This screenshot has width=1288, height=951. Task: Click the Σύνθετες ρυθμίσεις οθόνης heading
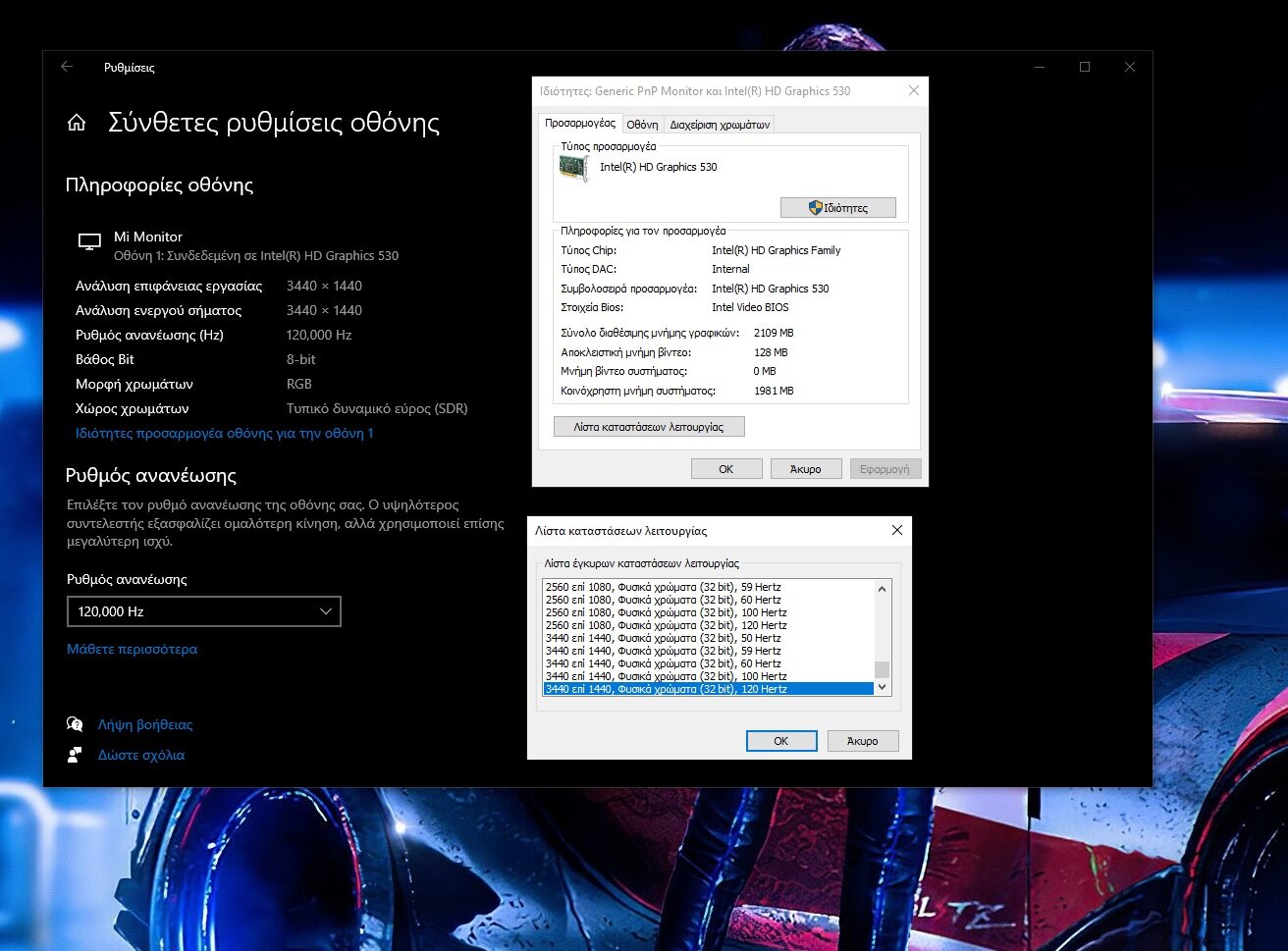pos(274,123)
